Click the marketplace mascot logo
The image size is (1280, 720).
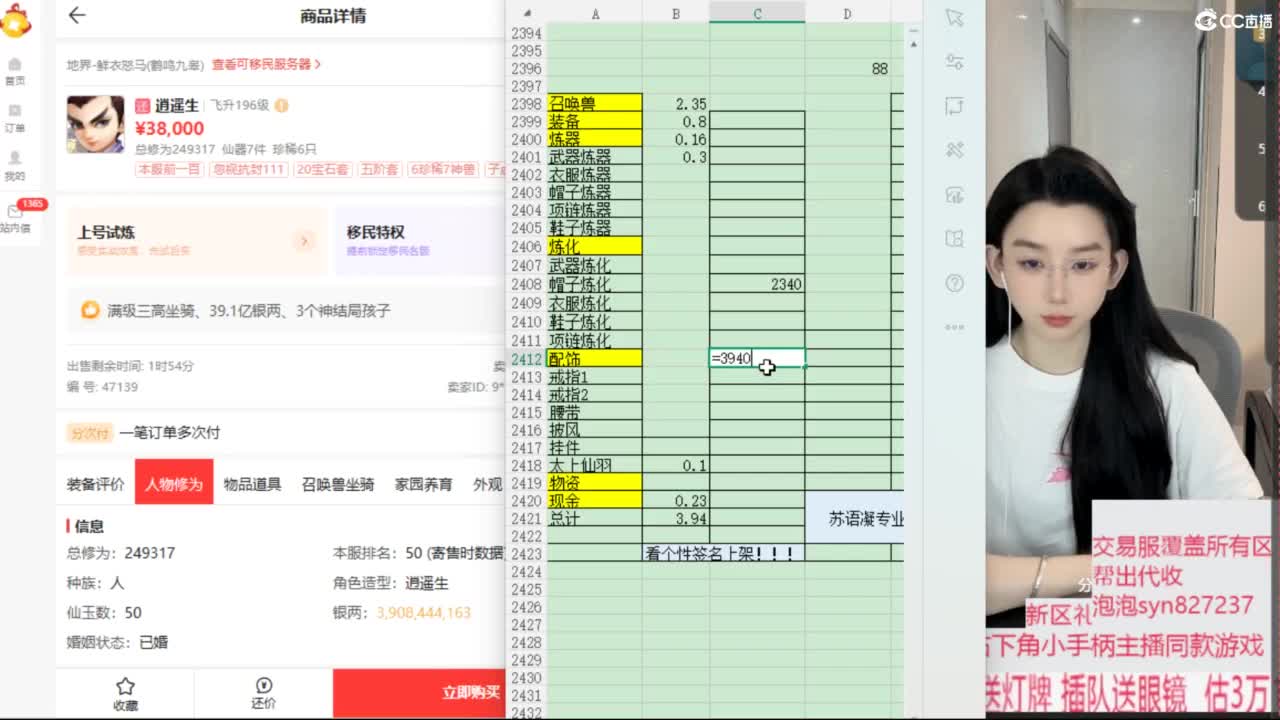[x=15, y=20]
